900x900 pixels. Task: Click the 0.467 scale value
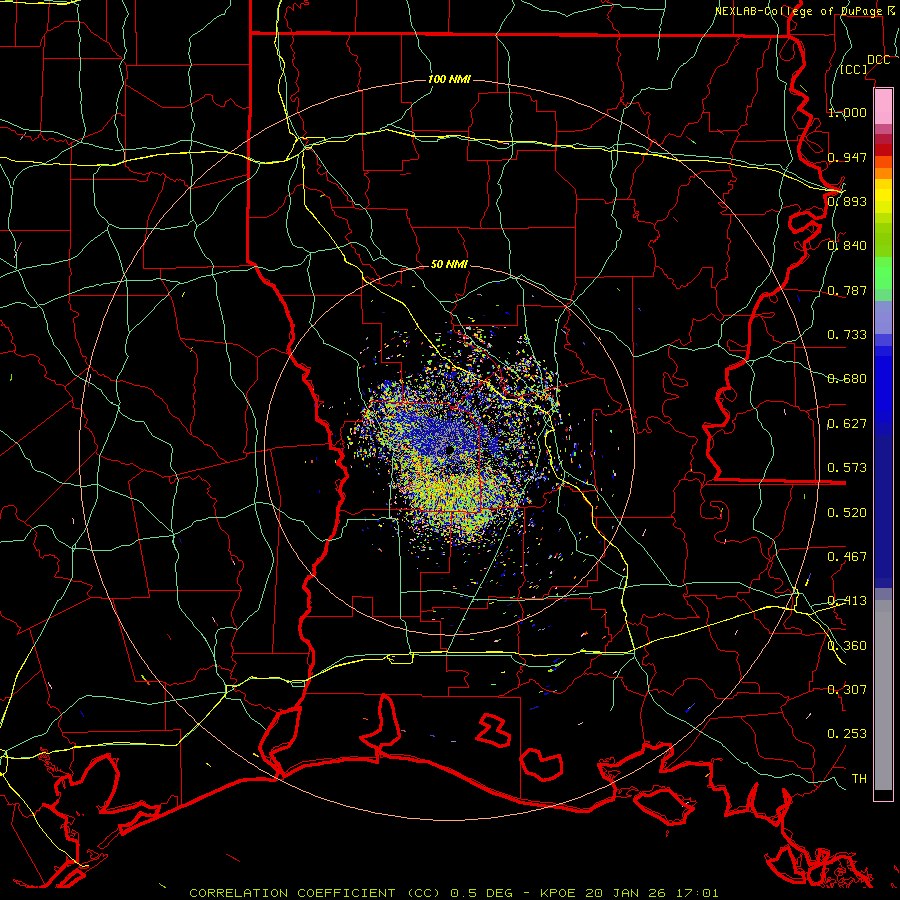(847, 556)
